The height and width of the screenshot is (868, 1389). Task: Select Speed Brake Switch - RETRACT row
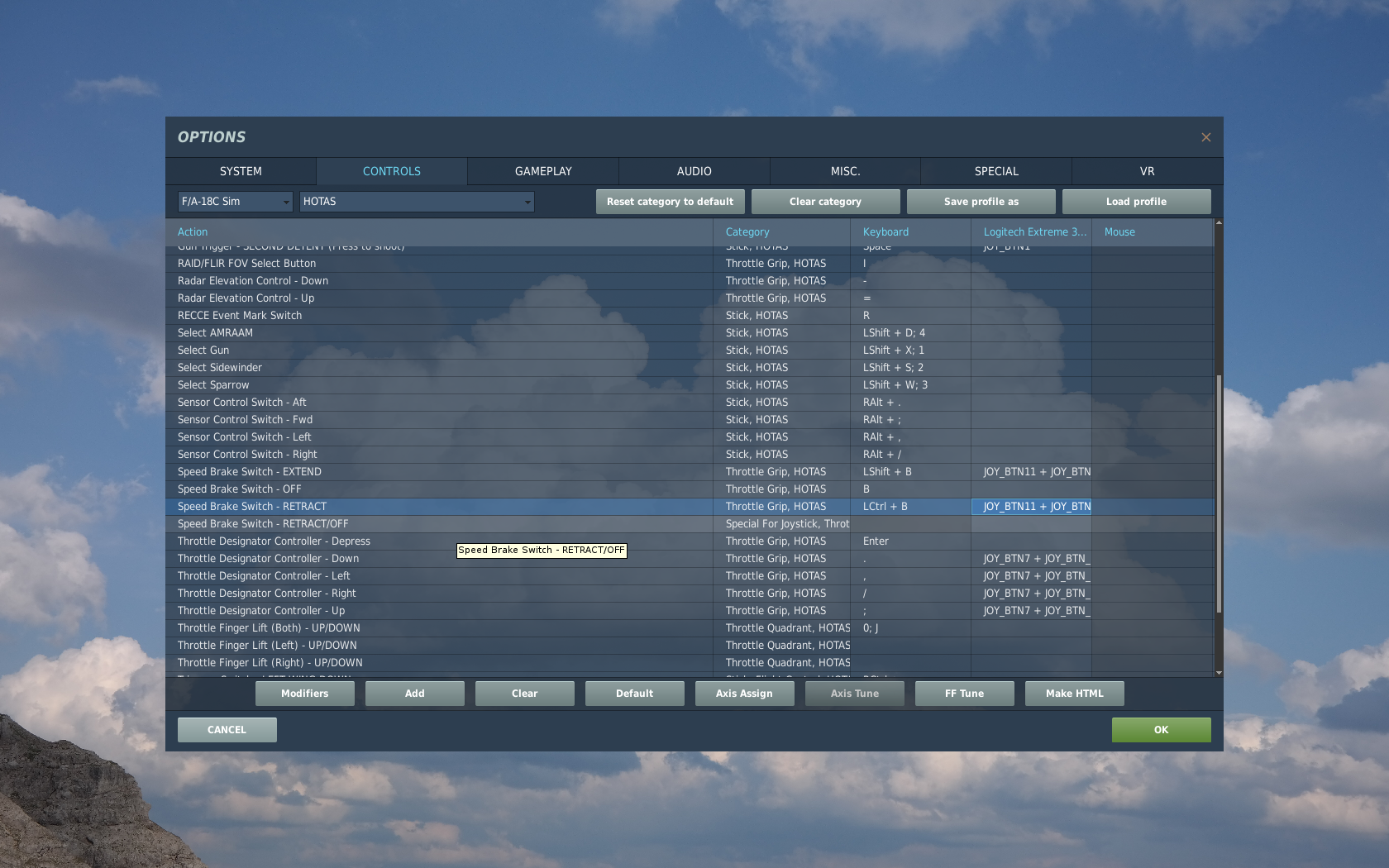pyautogui.click(x=690, y=507)
